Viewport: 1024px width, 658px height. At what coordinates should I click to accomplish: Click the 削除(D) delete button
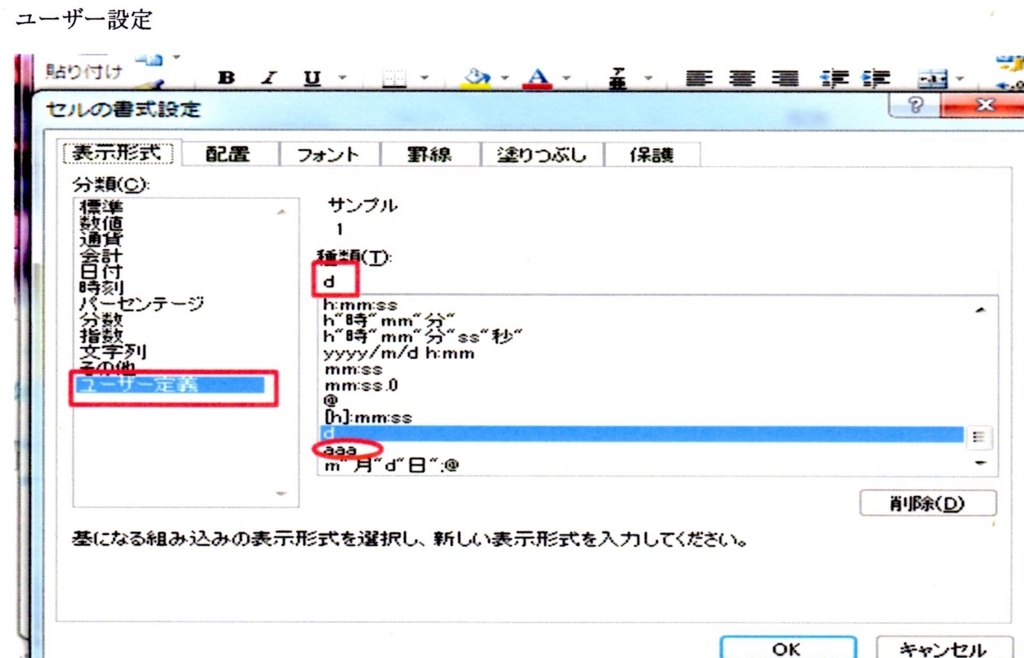click(x=928, y=503)
